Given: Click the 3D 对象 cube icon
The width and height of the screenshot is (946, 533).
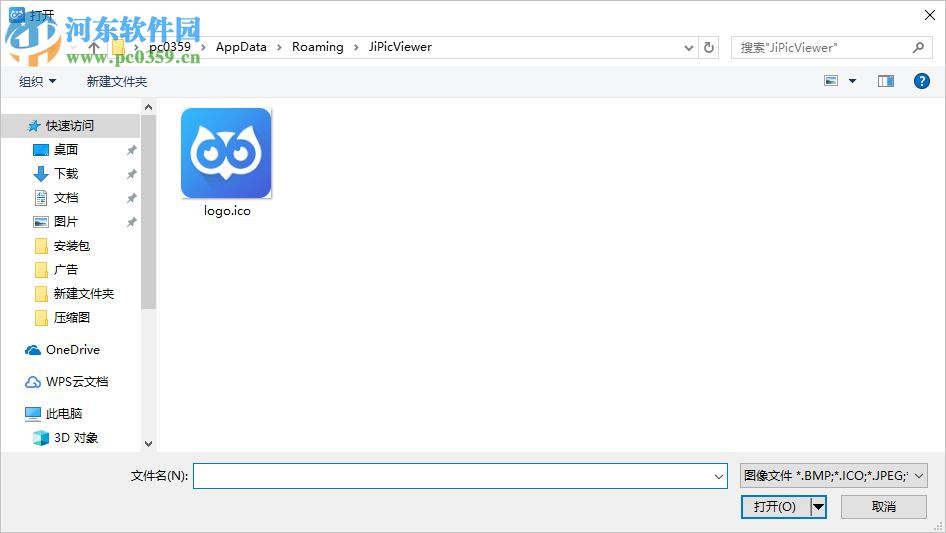Looking at the screenshot, I should click(40, 438).
